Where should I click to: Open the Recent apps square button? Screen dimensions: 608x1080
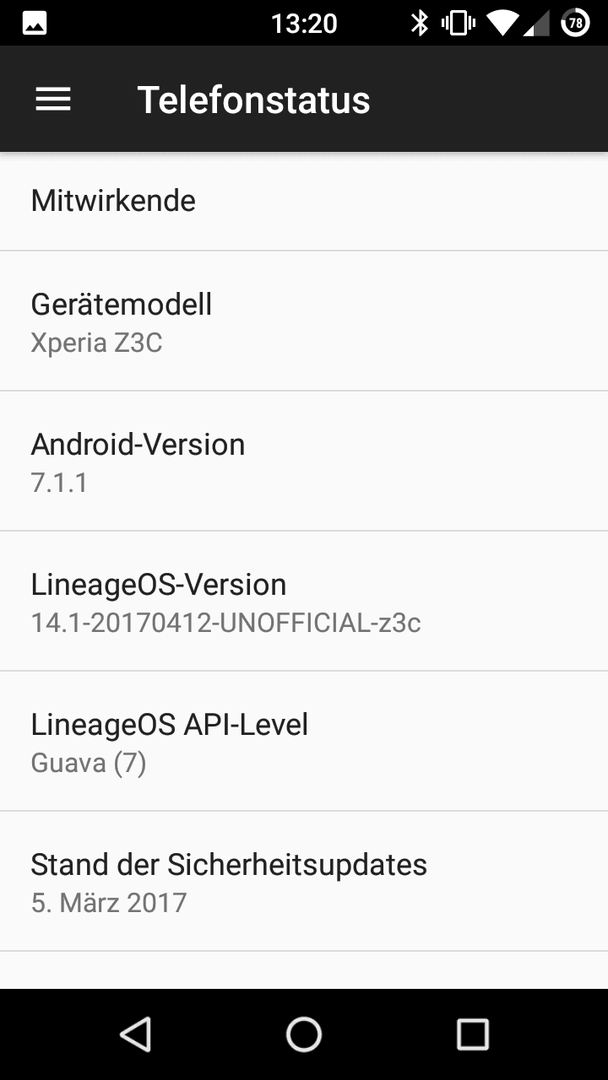click(472, 1035)
